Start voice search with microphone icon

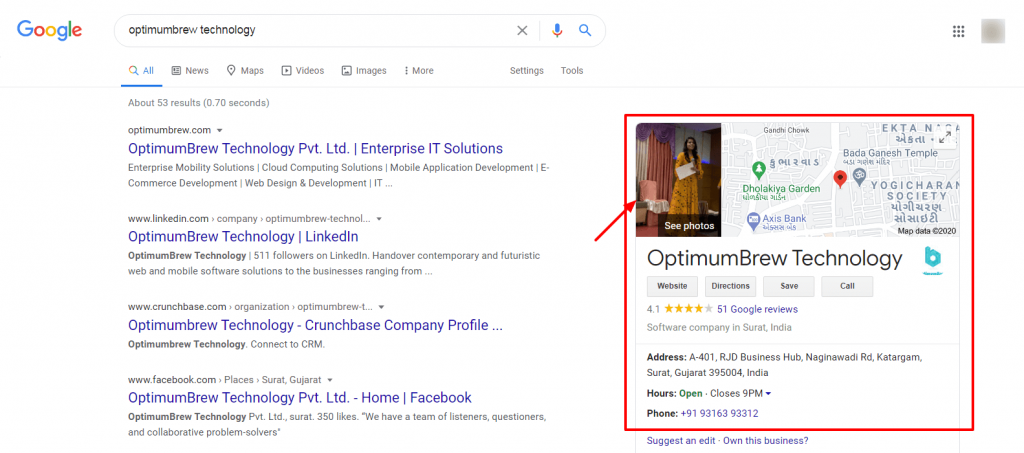click(556, 31)
